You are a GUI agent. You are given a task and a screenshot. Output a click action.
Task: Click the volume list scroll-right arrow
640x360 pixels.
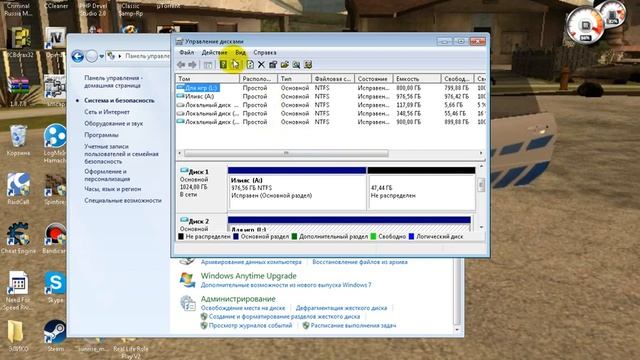point(481,153)
